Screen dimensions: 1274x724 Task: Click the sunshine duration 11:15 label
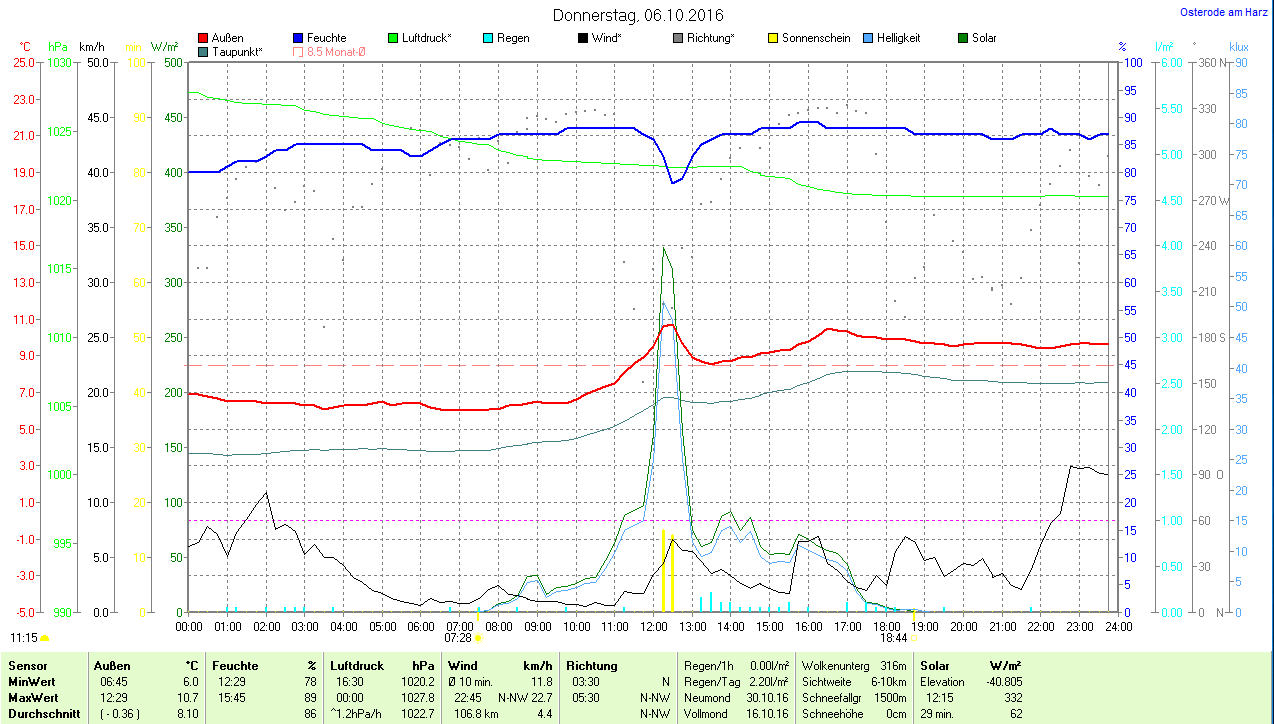(x=23, y=636)
